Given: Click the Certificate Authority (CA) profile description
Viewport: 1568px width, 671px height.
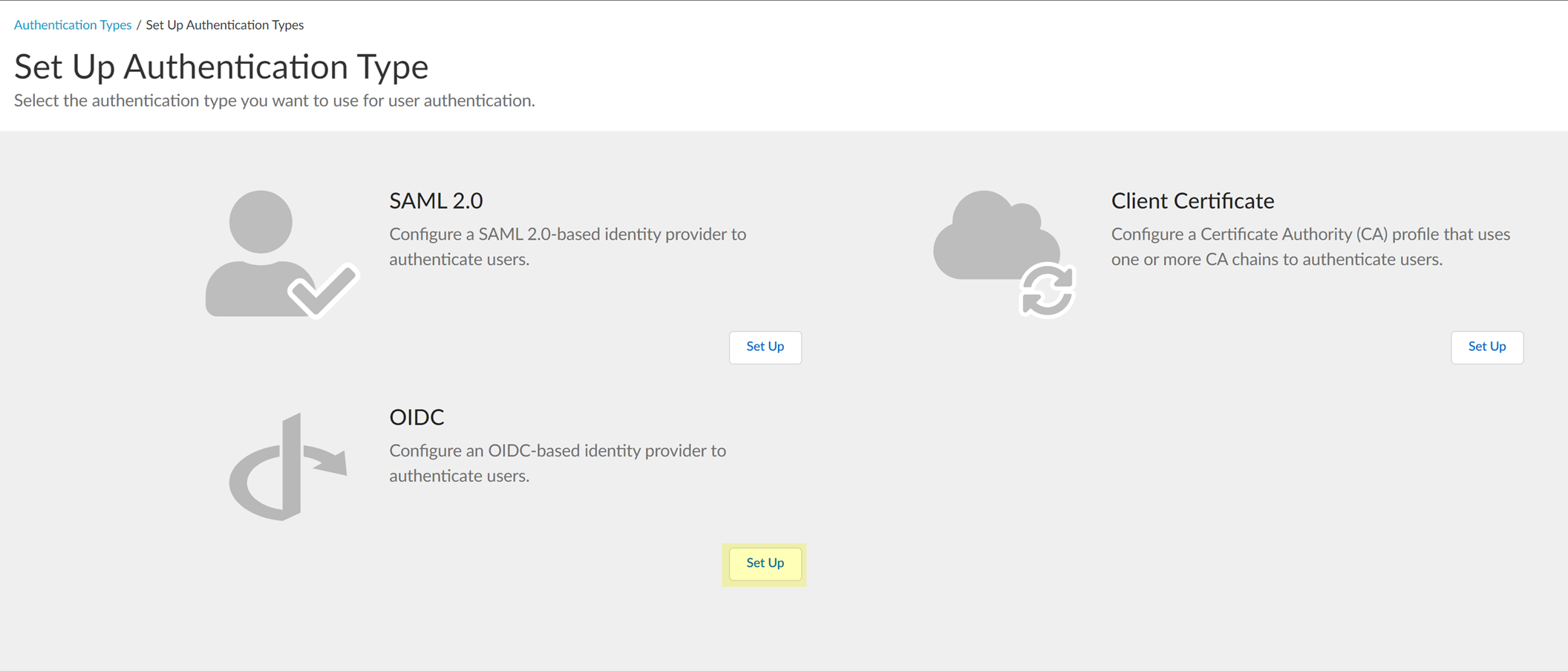Looking at the screenshot, I should pos(1310,246).
